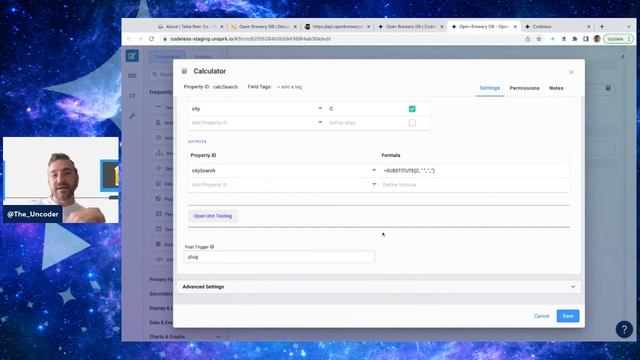The height and width of the screenshot is (360, 640).
Task: Click the Define formula empty field
Action: (x=475, y=184)
